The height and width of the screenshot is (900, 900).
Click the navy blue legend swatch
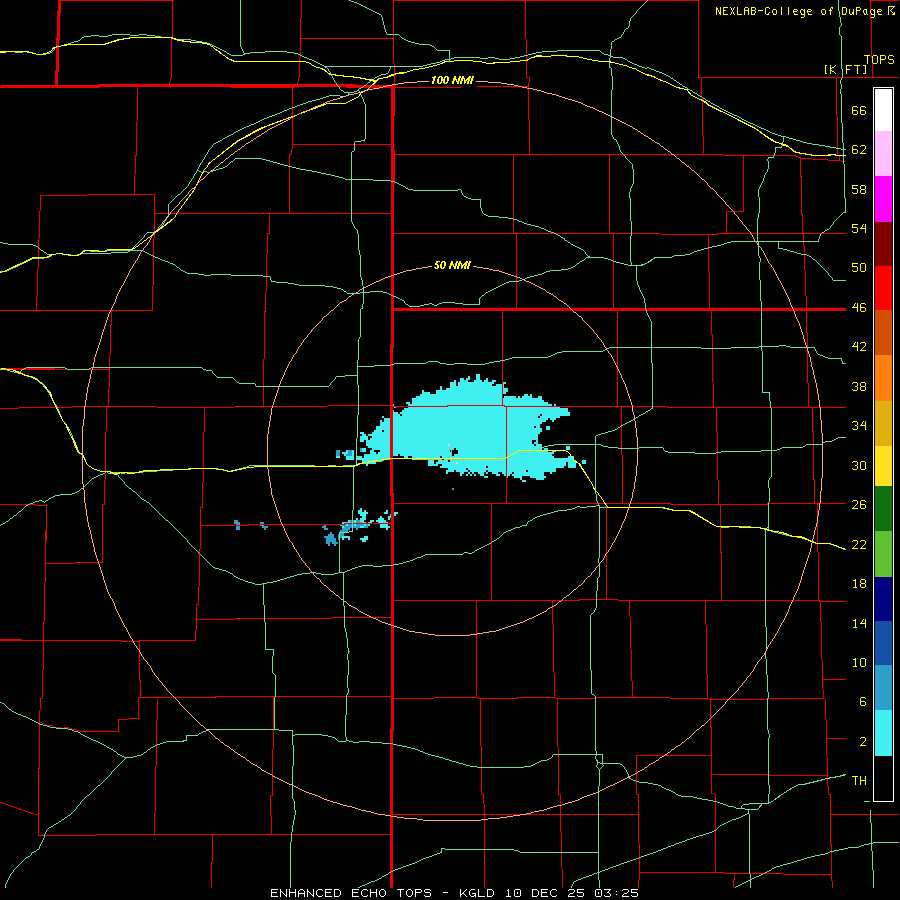(x=883, y=599)
